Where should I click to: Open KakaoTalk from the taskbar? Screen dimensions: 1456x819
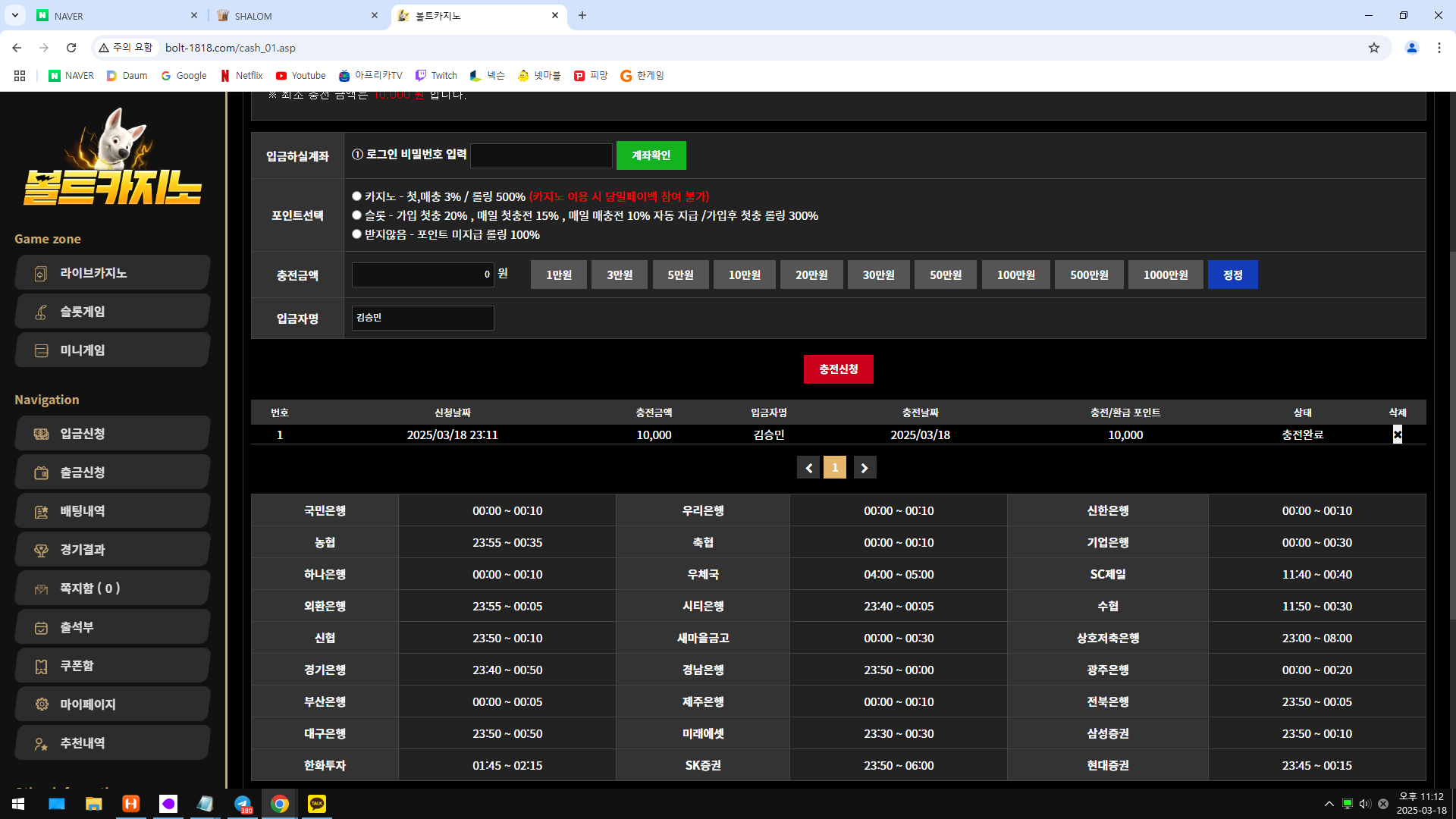317,804
